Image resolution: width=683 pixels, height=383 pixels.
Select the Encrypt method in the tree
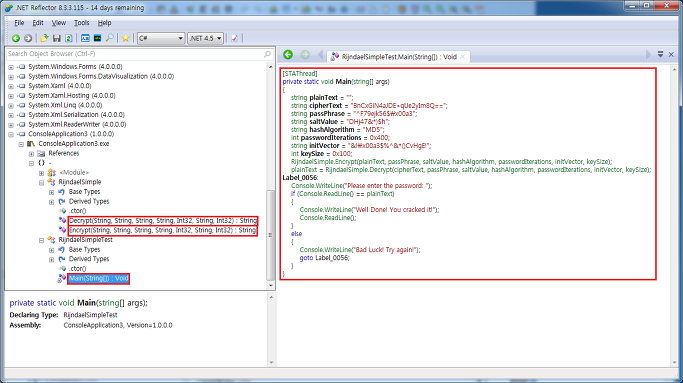[163, 230]
